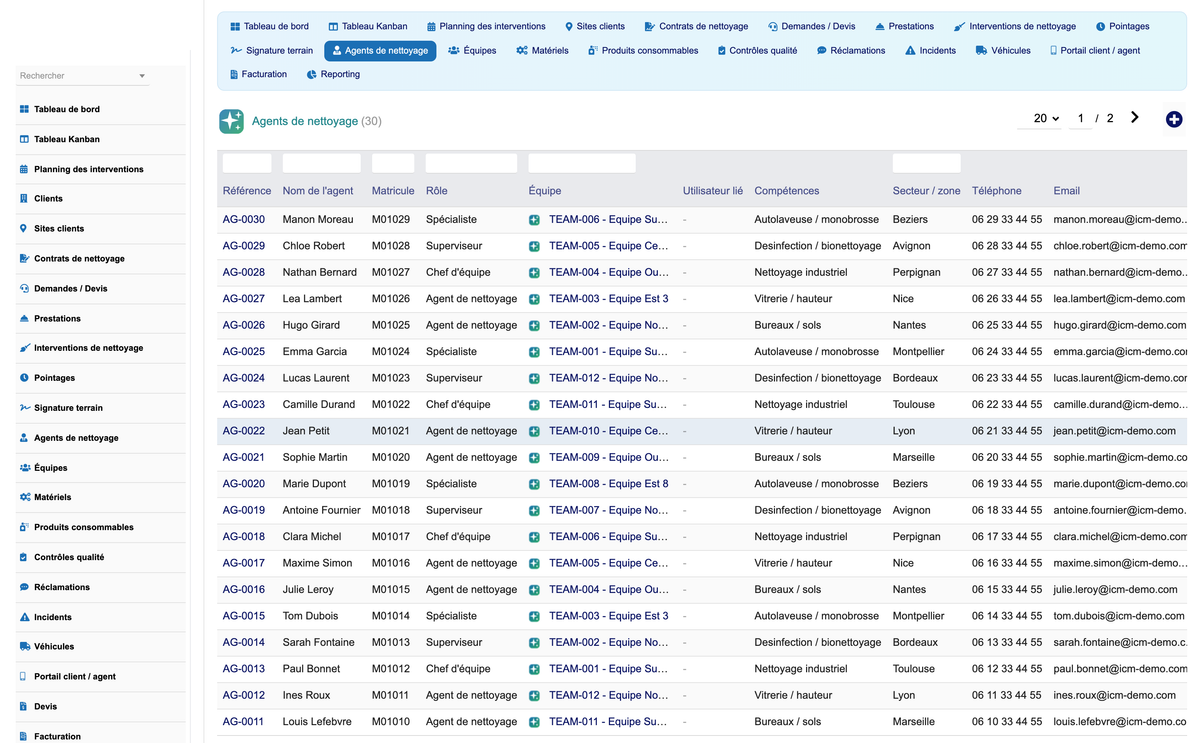Open team link TEAM-003 - Equipe Est 3 for Lea Lambert
The height and width of the screenshot is (743, 1200).
(609, 299)
